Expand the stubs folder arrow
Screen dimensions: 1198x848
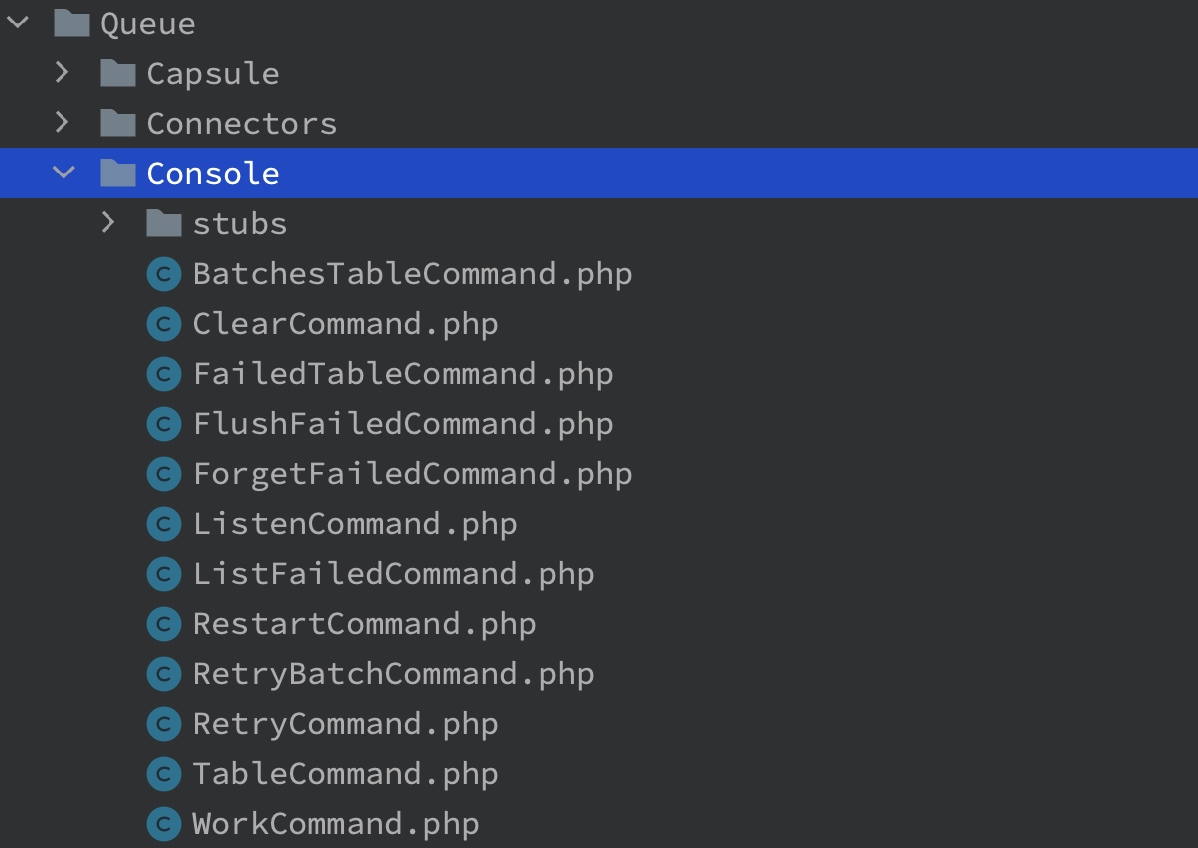pyautogui.click(x=108, y=222)
